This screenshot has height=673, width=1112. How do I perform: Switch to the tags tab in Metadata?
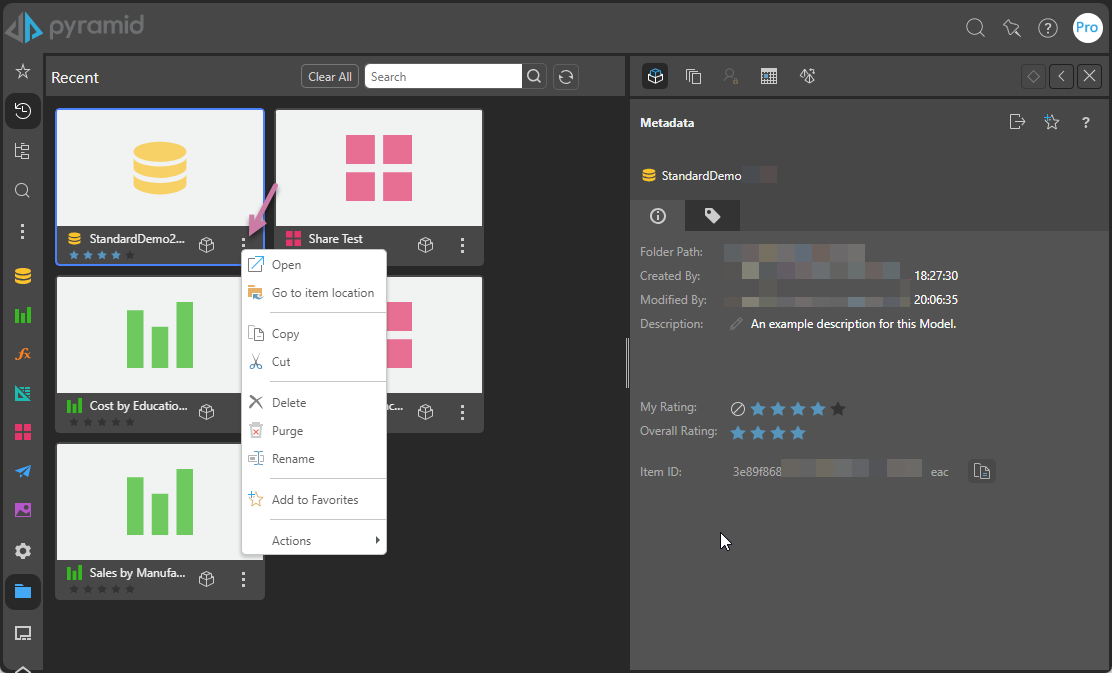(x=712, y=215)
